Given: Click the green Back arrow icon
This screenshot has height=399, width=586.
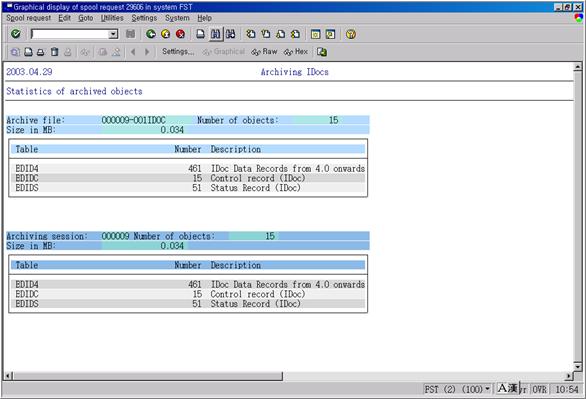Looking at the screenshot, I should [151, 34].
